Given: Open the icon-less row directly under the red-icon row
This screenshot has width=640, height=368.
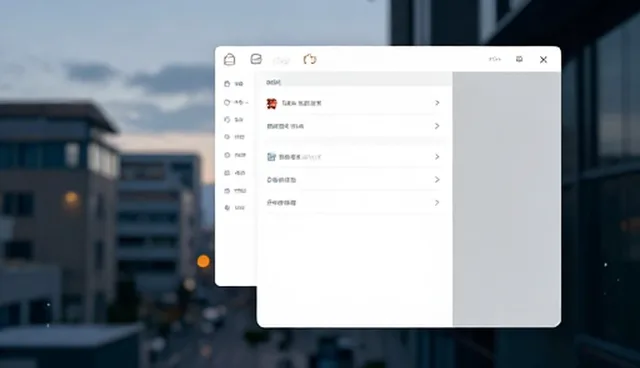Looking at the screenshot, I should [x=354, y=126].
